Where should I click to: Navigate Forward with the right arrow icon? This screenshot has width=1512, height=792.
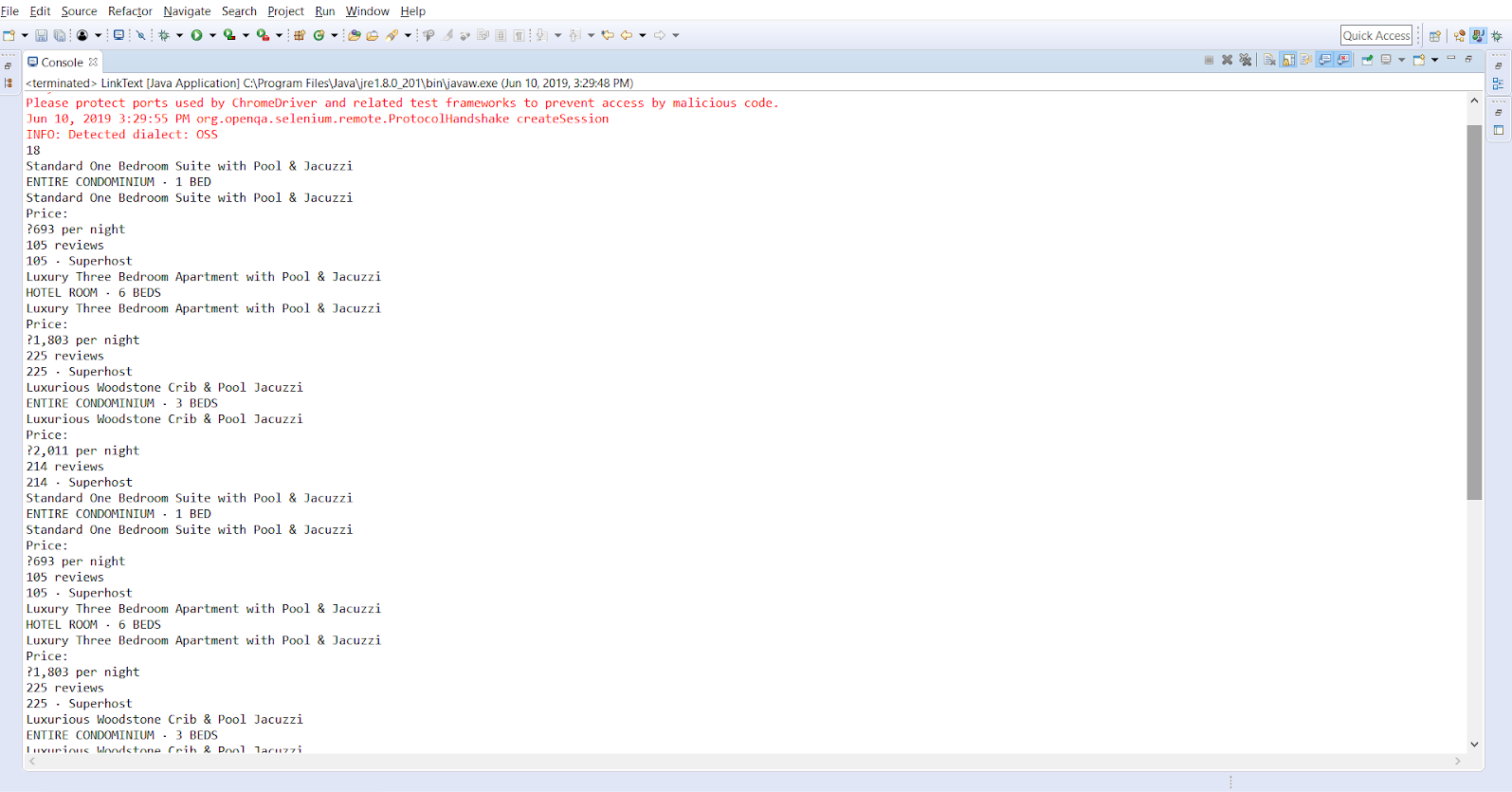point(659,35)
